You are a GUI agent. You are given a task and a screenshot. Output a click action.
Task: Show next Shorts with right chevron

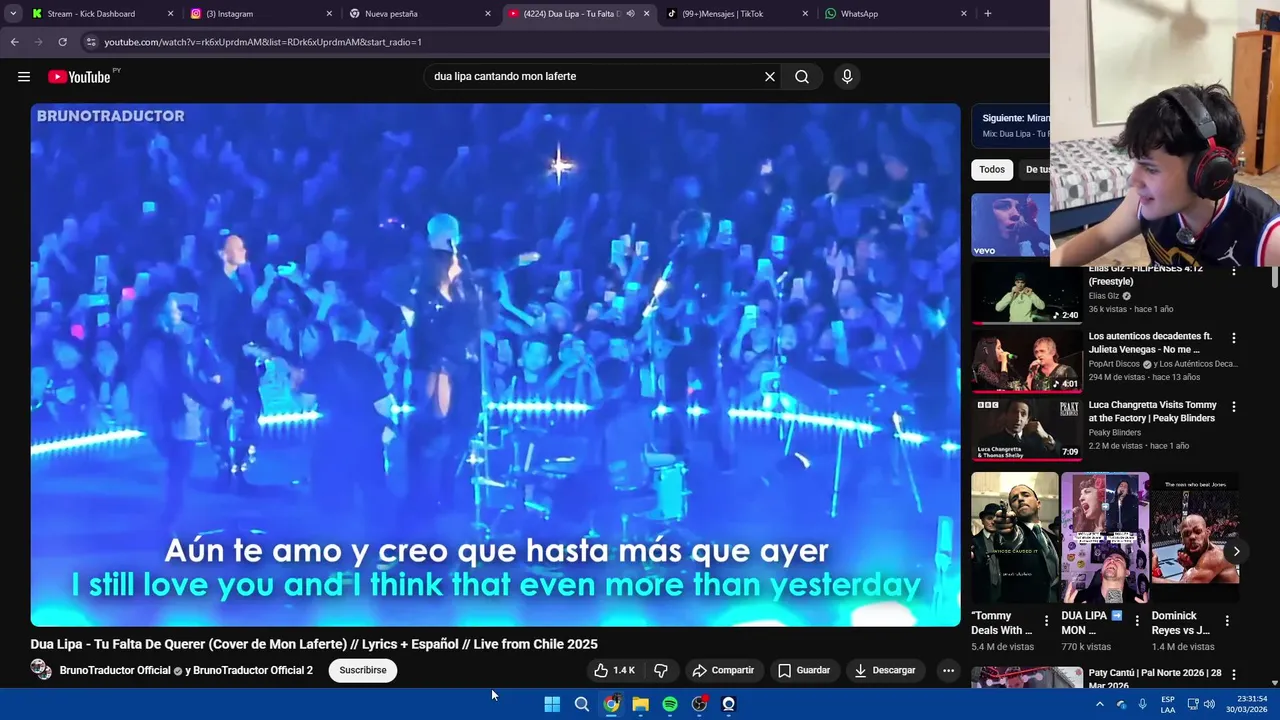[x=1236, y=551]
